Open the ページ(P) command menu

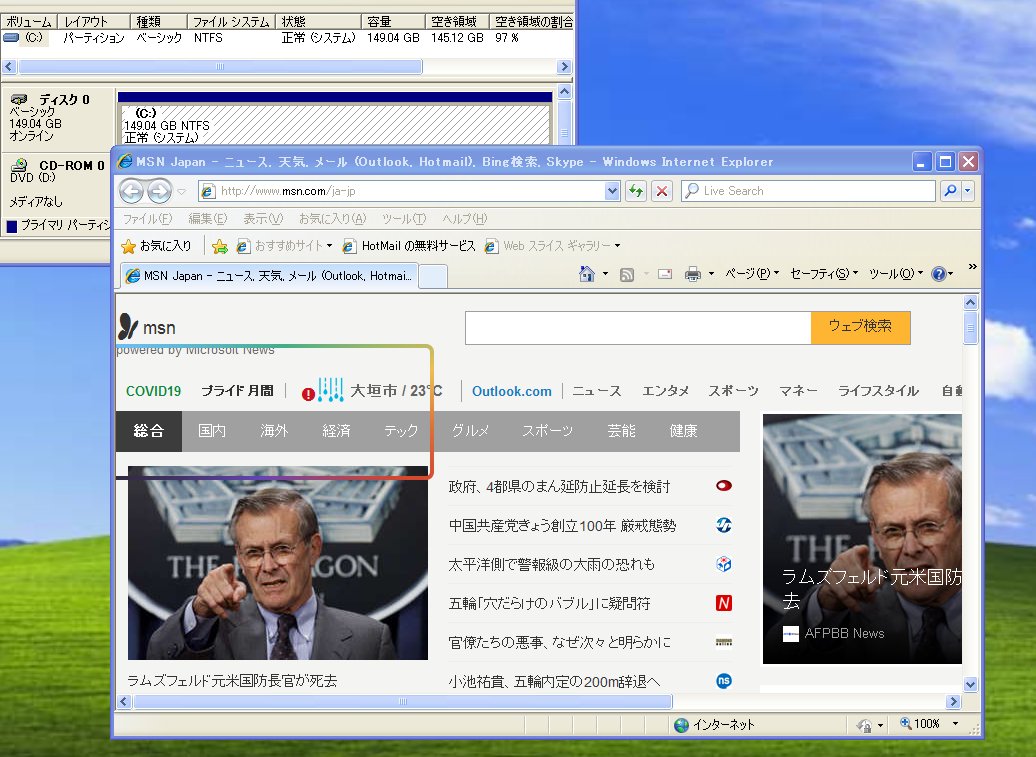(x=752, y=273)
